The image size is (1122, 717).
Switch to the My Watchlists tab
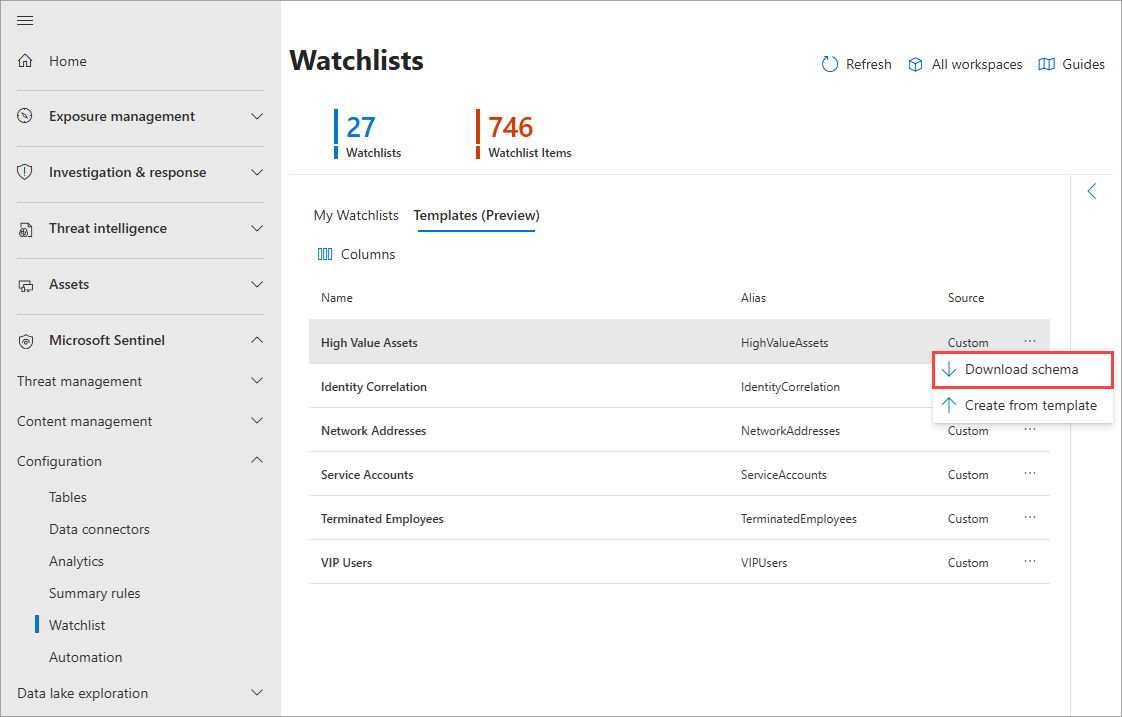356,215
